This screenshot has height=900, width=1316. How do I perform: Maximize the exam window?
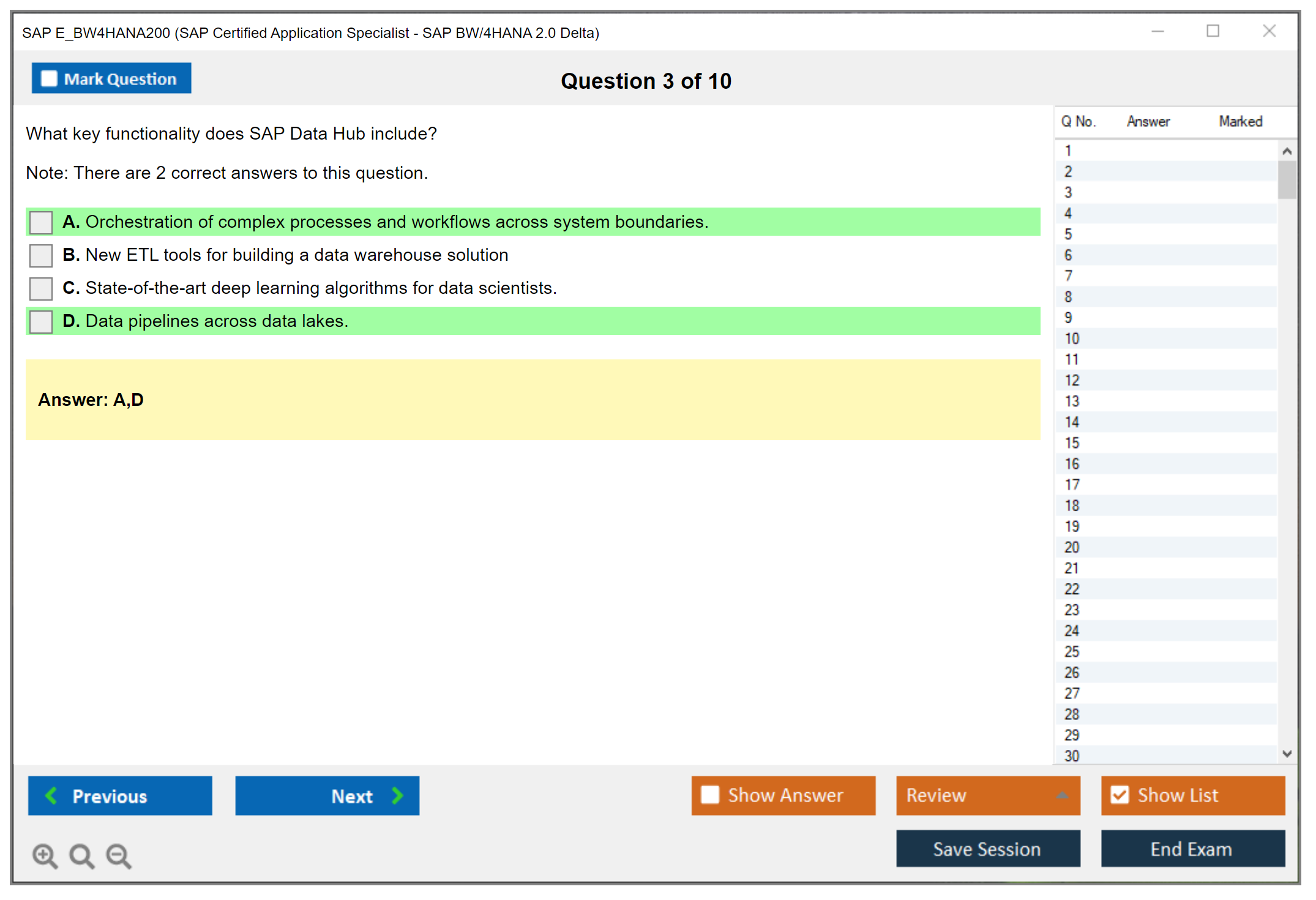click(1213, 31)
